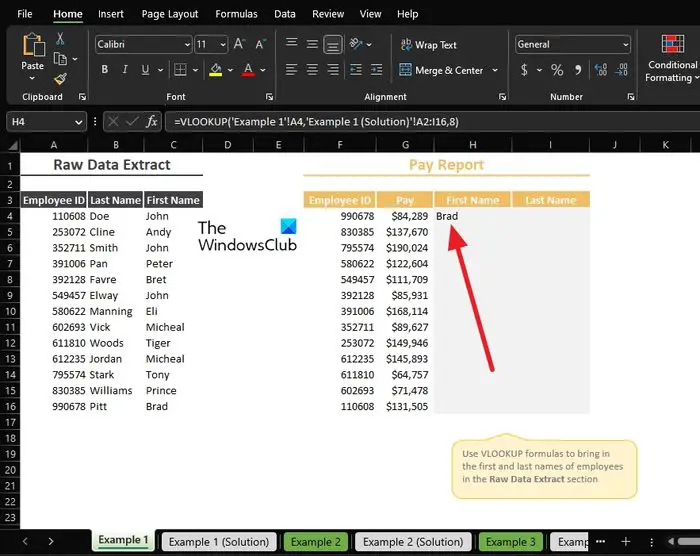Toggle Center horizontal alignment

point(312,70)
